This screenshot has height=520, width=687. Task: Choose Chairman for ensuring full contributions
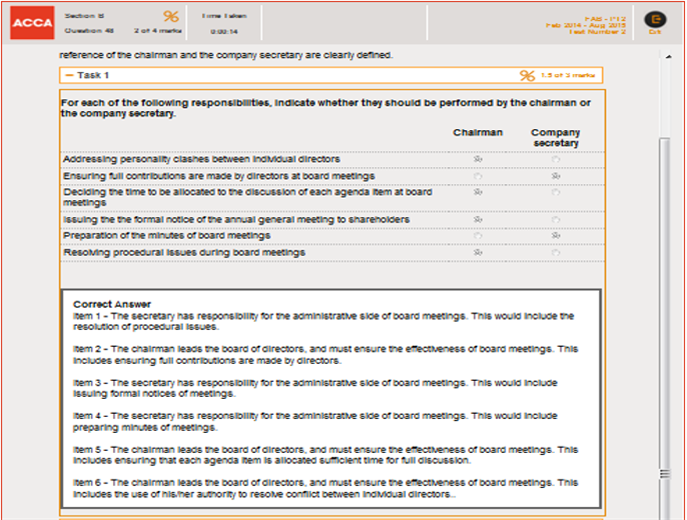pos(478,176)
